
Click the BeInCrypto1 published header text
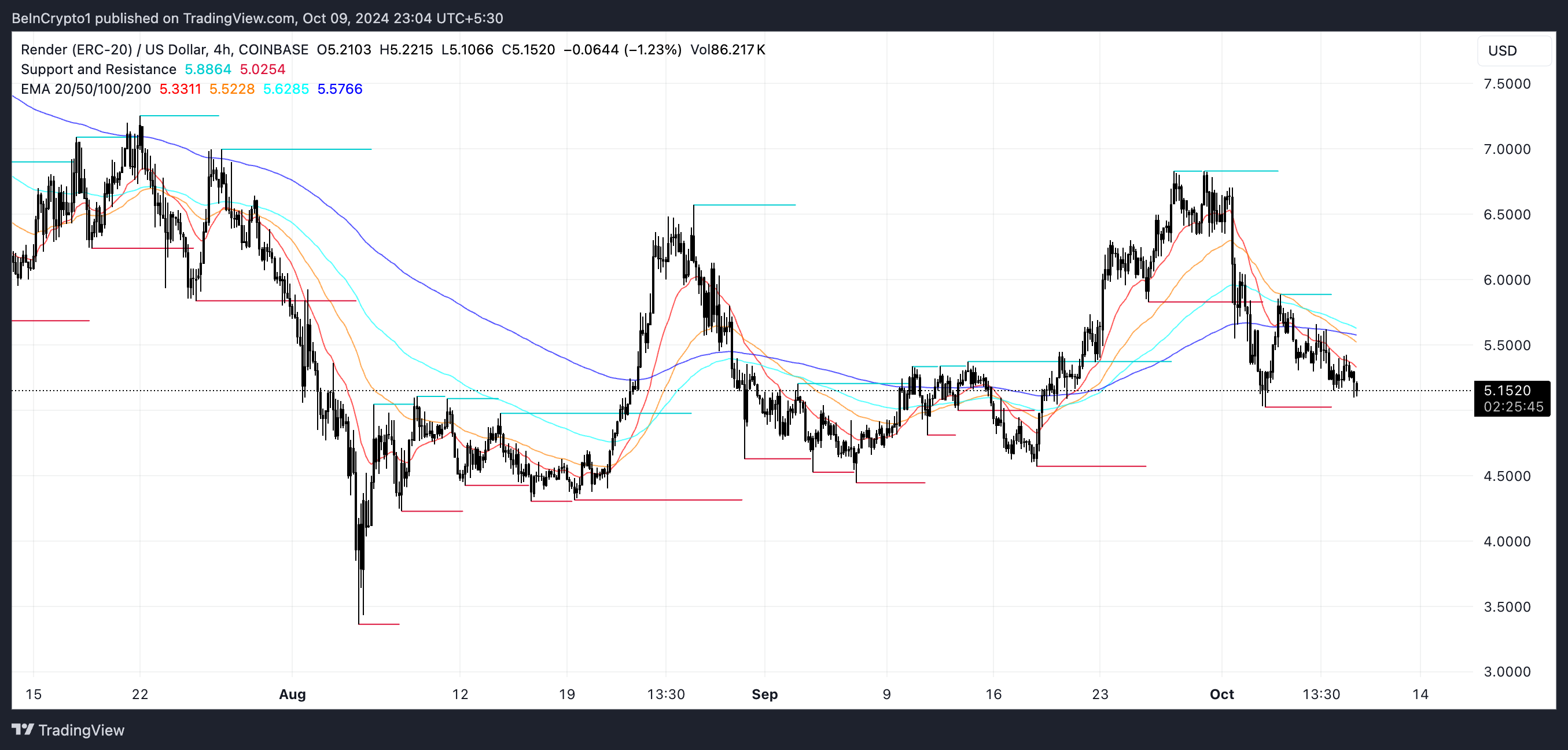click(x=257, y=19)
